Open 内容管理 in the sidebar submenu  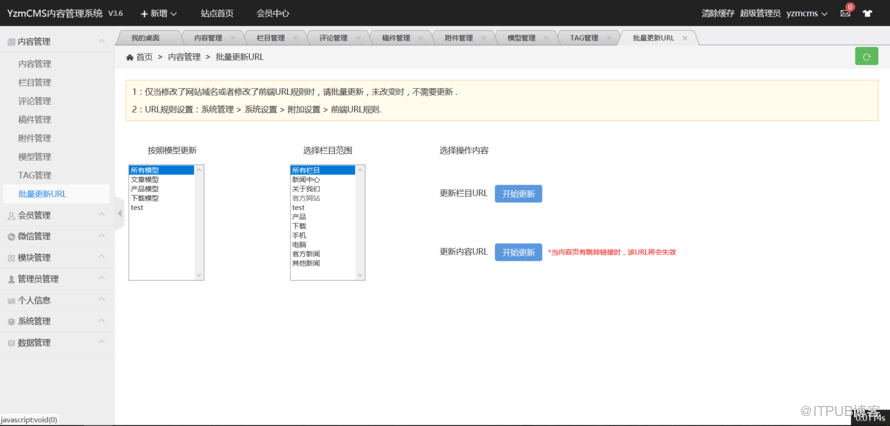(x=35, y=64)
